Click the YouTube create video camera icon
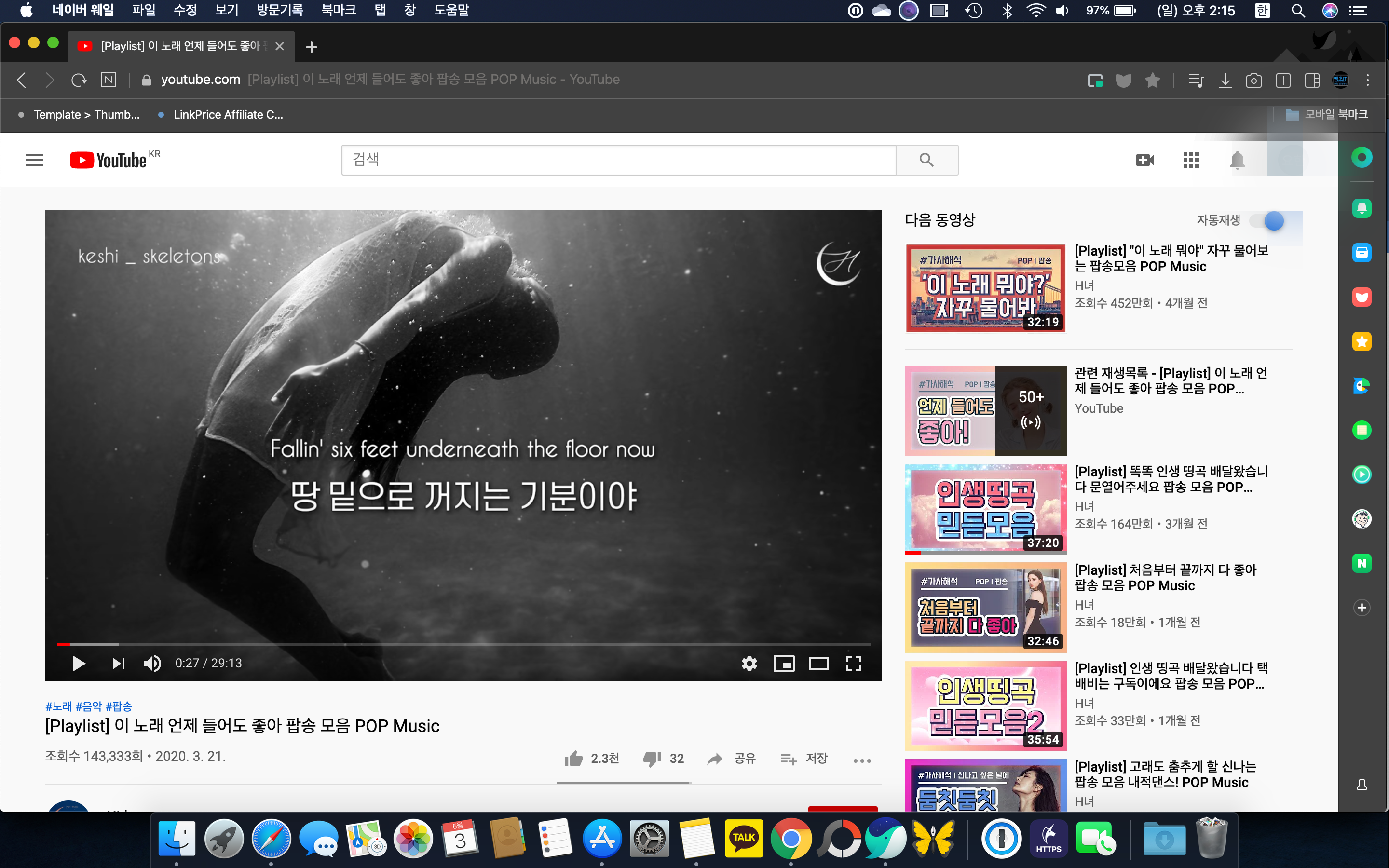This screenshot has height=868, width=1389. click(1144, 160)
